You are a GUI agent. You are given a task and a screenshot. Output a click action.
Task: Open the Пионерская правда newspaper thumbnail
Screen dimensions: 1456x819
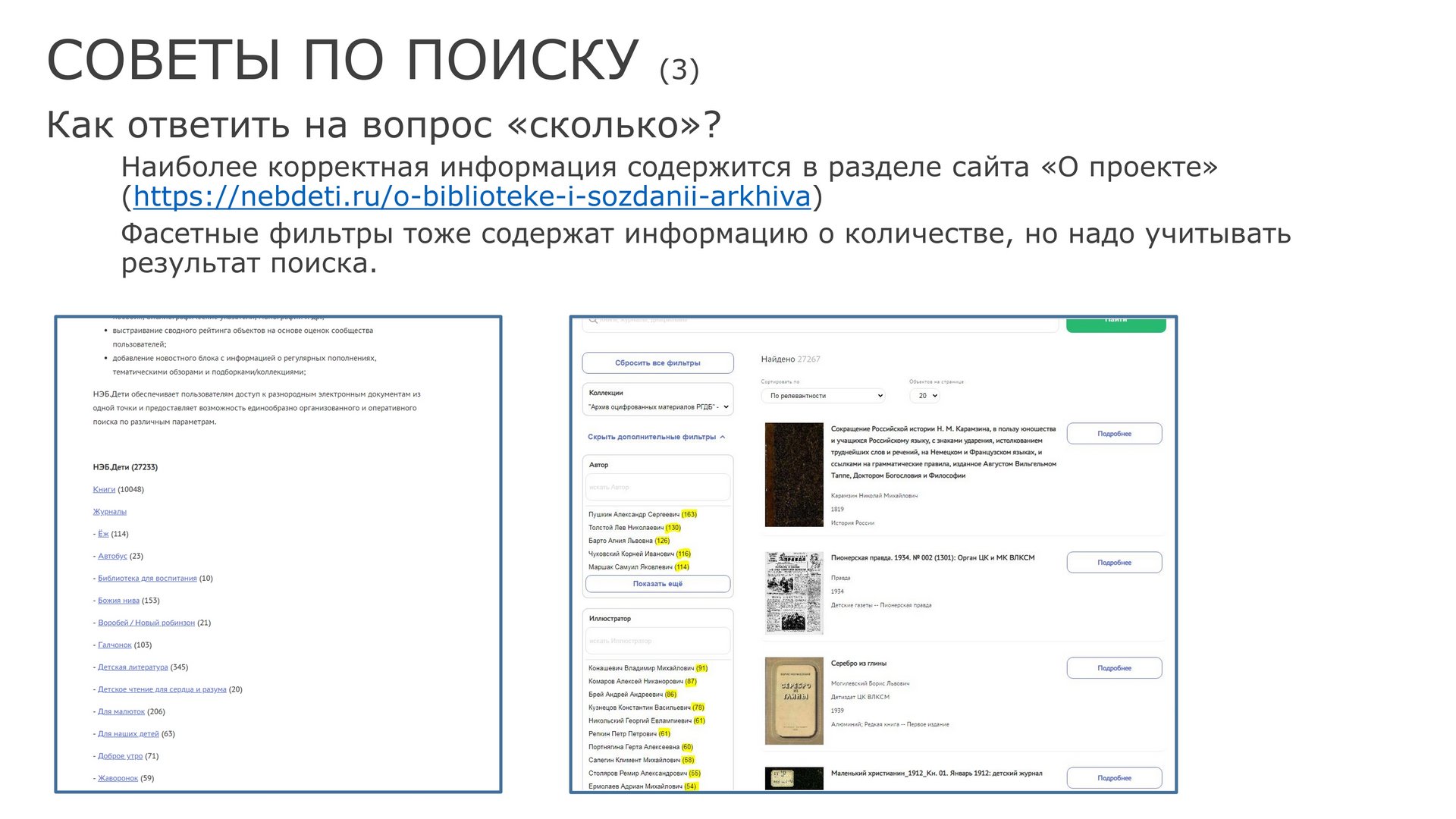pyautogui.click(x=794, y=592)
